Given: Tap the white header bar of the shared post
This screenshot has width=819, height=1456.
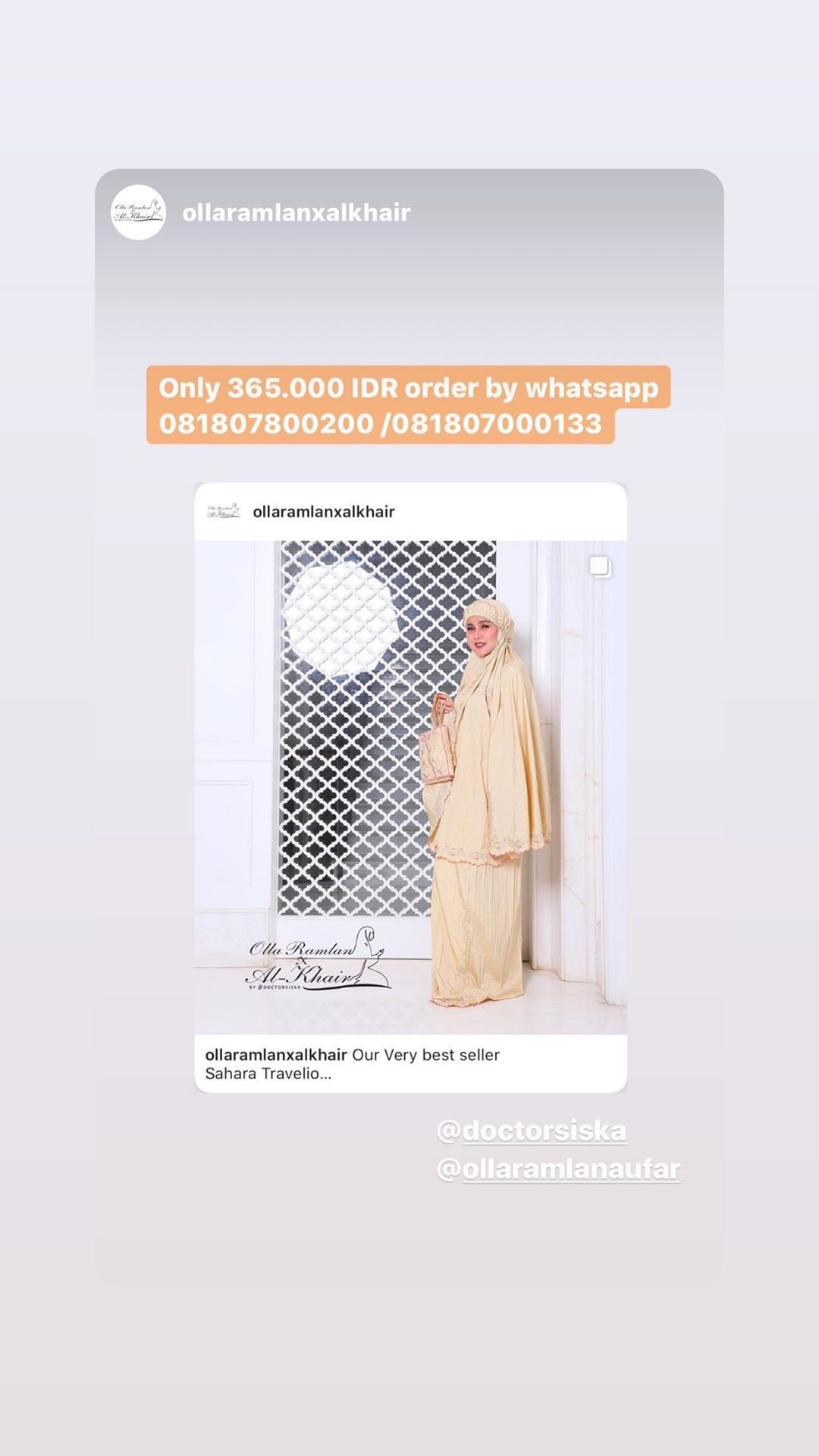Looking at the screenshot, I should [x=410, y=512].
